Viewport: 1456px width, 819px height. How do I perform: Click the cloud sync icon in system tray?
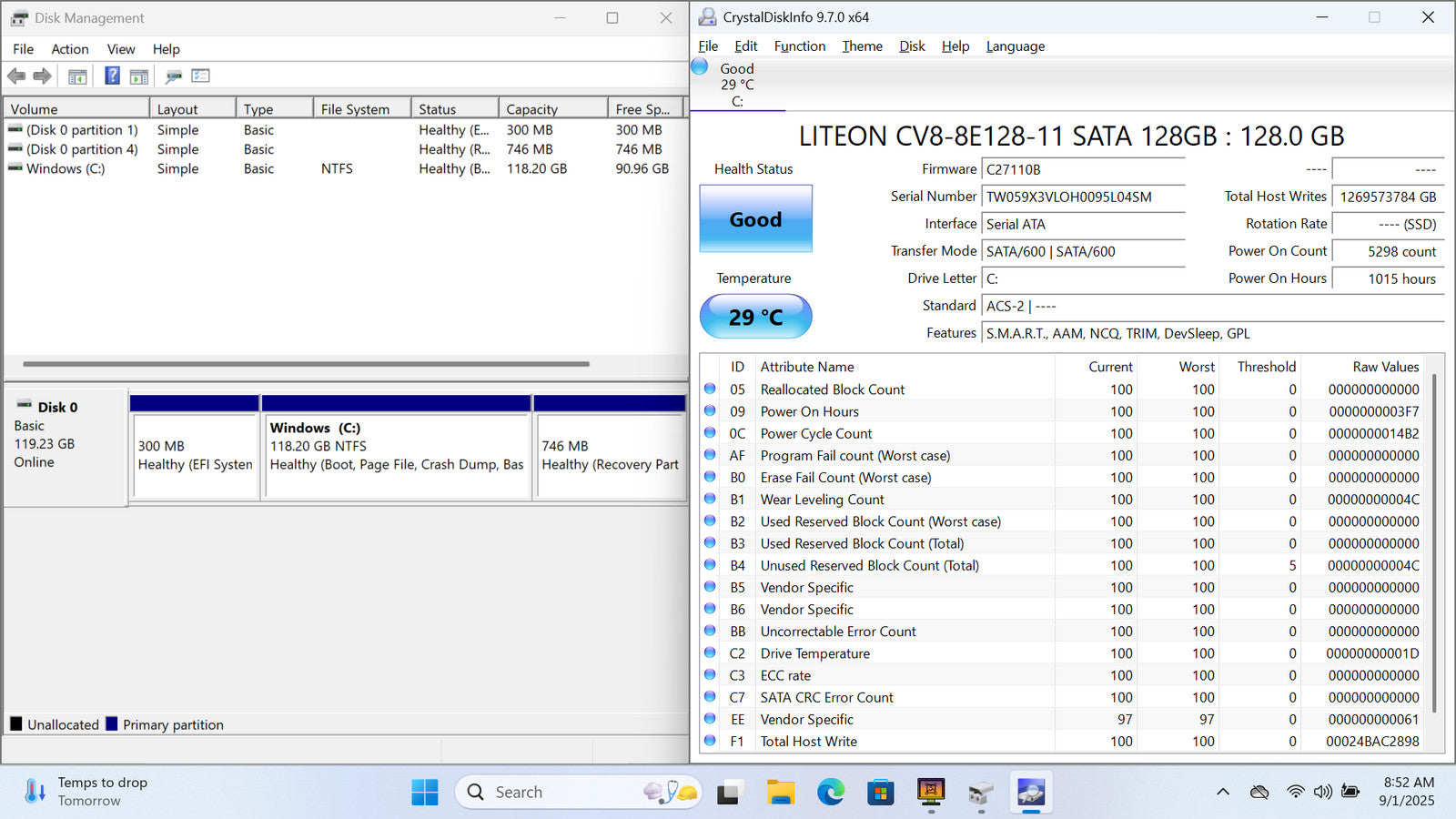point(1259,792)
